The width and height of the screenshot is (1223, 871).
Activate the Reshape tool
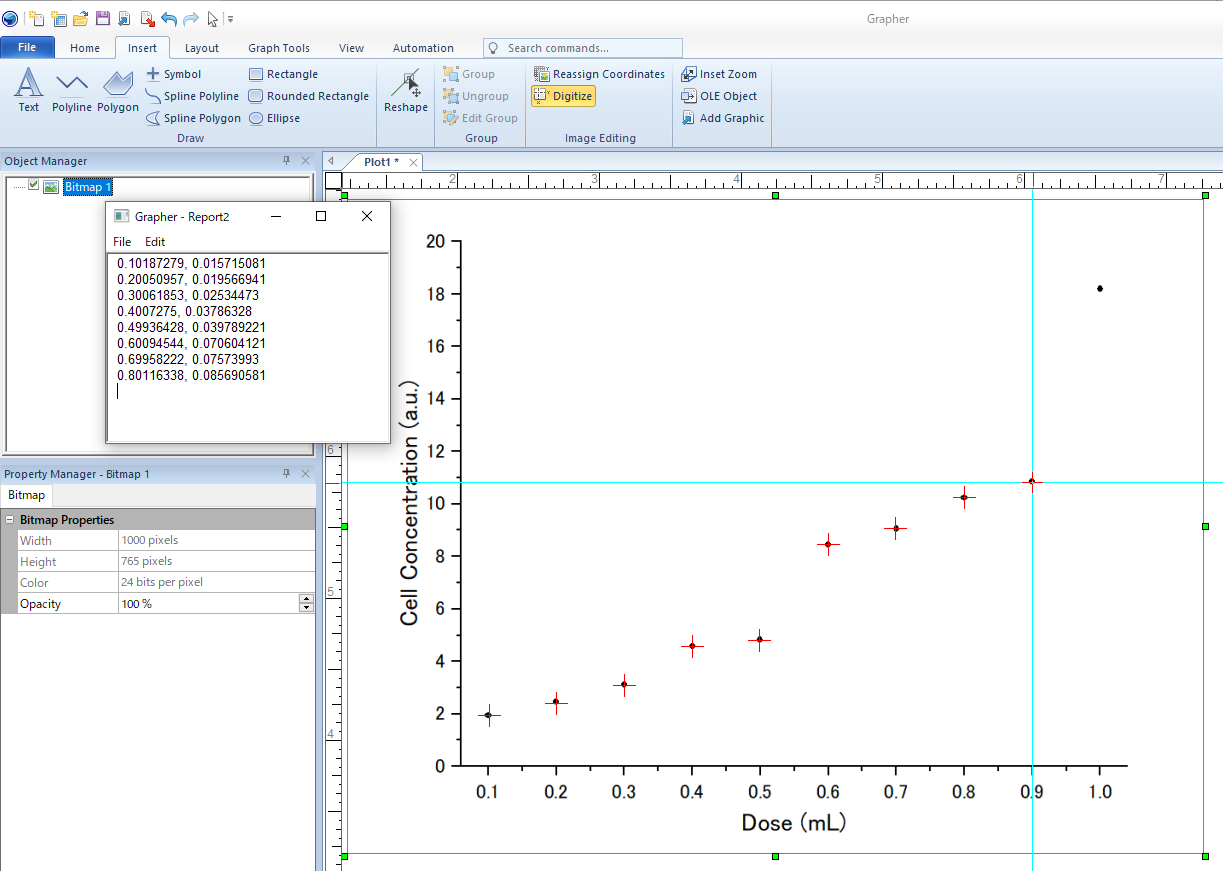tap(405, 90)
